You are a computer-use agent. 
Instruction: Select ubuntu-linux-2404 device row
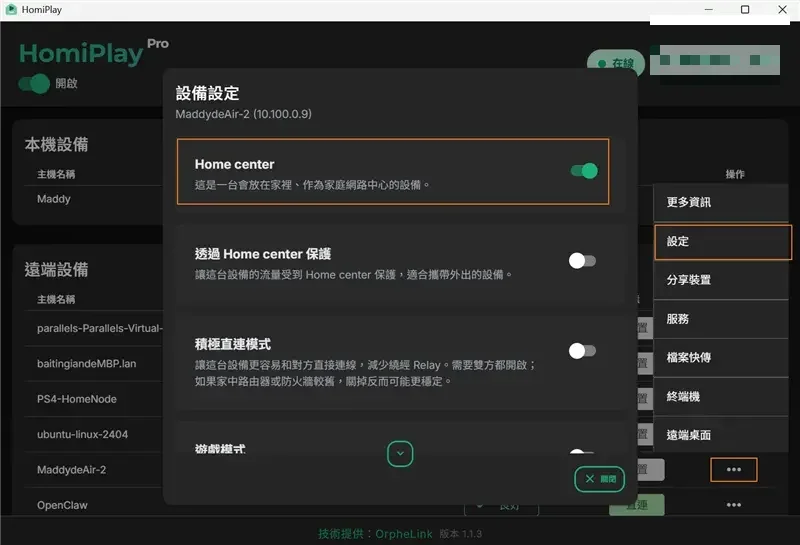(x=82, y=434)
